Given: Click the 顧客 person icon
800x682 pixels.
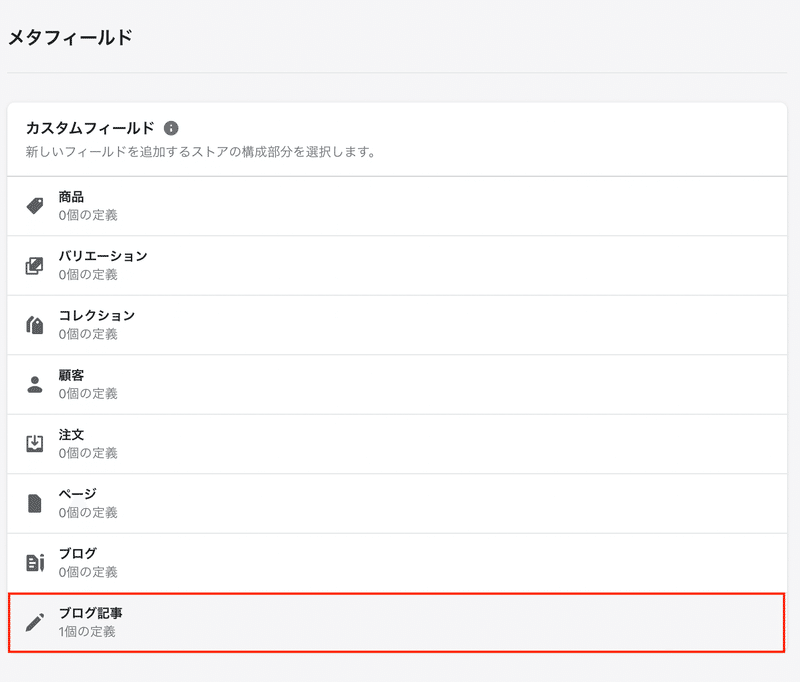Looking at the screenshot, I should click(x=35, y=385).
